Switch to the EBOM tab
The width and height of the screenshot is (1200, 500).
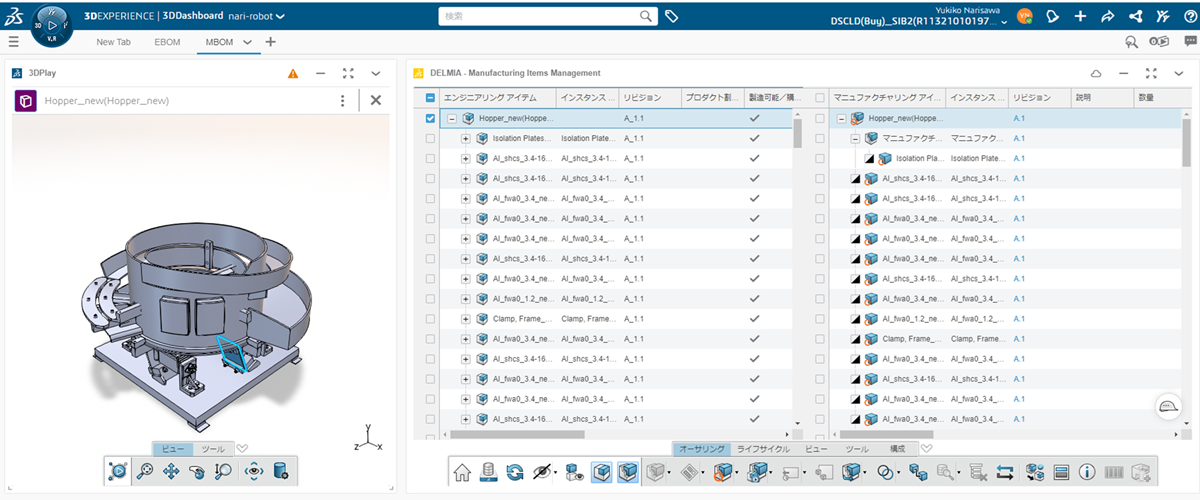(x=168, y=42)
